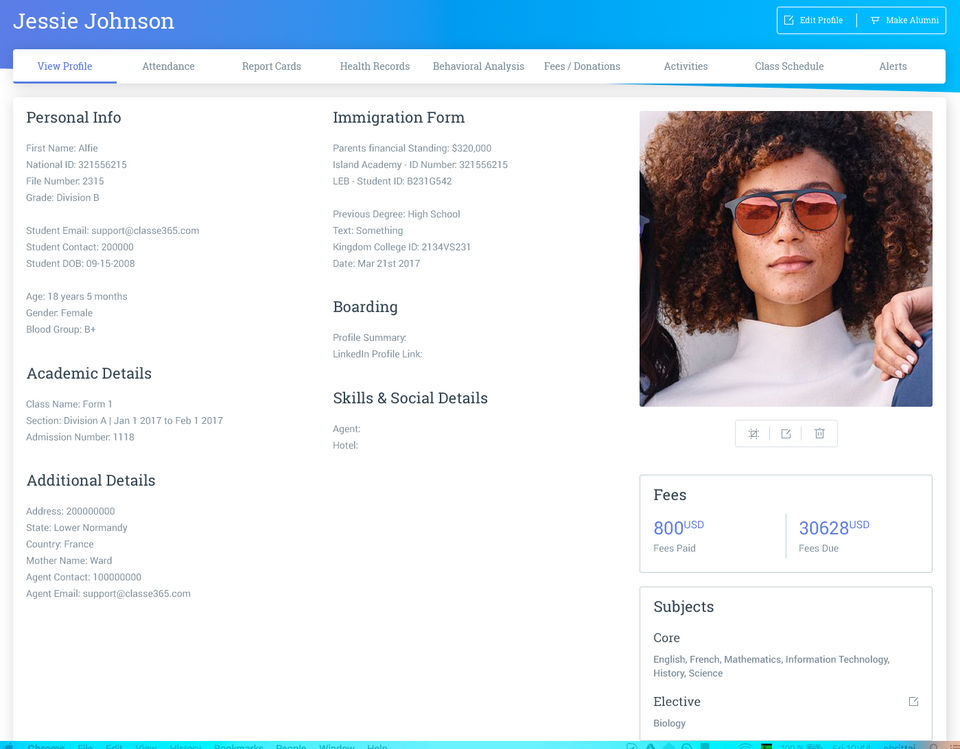Viewport: 960px width, 749px height.
Task: Open the Alerts tab
Action: pyautogui.click(x=893, y=66)
